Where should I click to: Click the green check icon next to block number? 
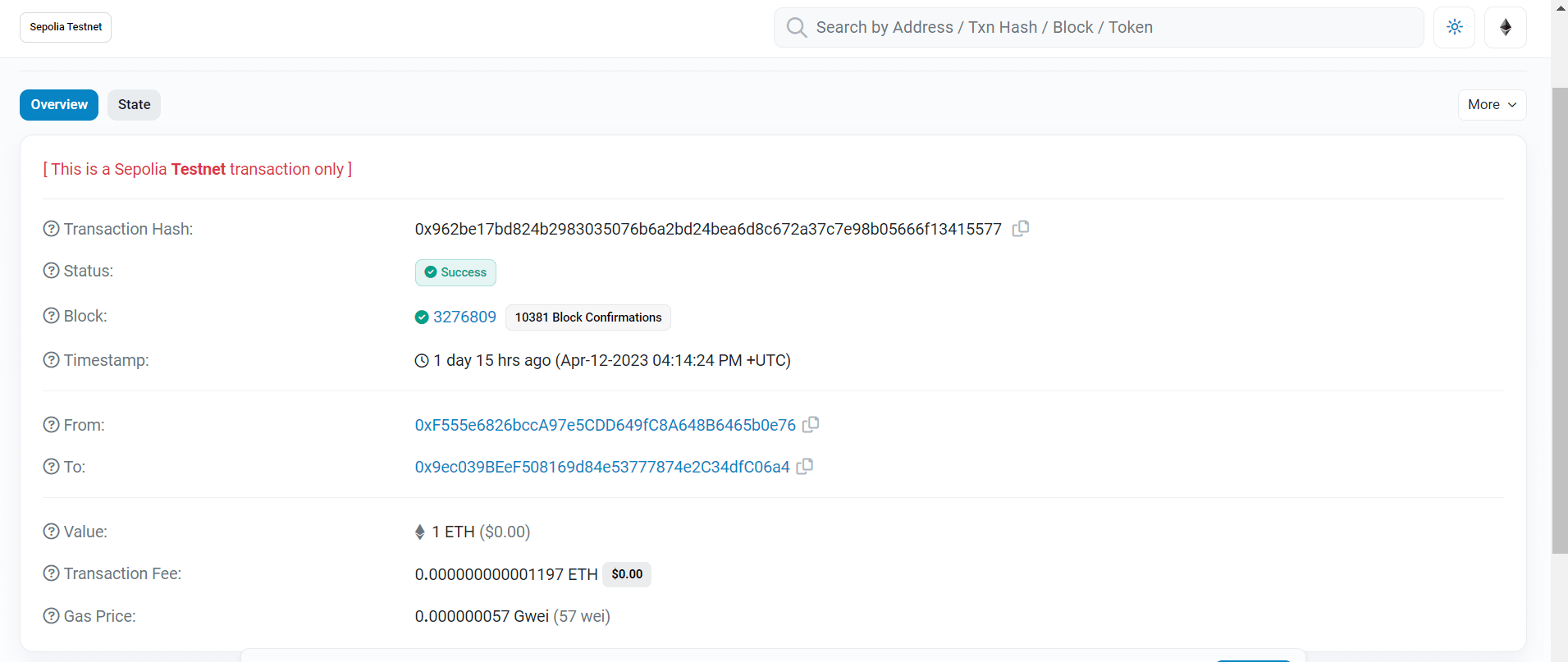[422, 317]
